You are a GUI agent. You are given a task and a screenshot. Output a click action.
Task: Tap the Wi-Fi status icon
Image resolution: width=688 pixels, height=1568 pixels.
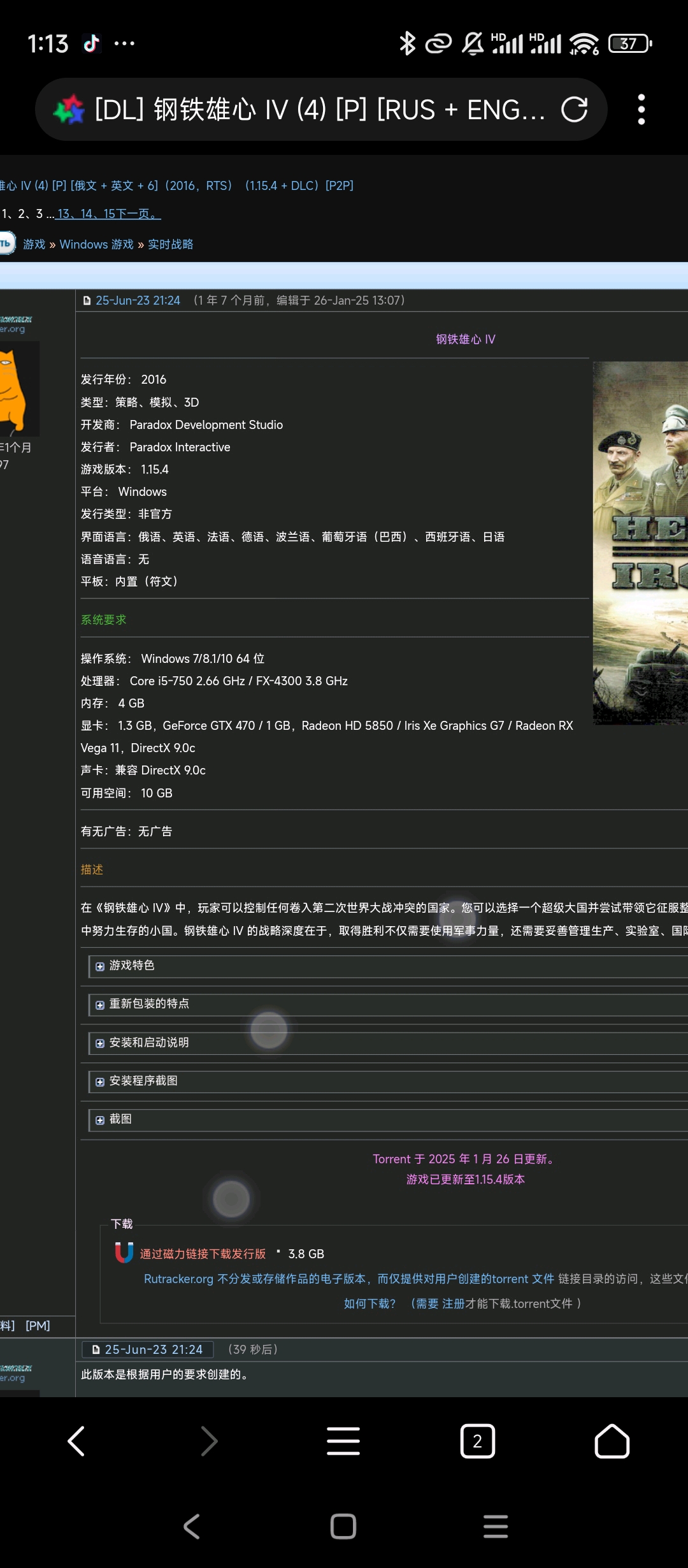[x=584, y=43]
